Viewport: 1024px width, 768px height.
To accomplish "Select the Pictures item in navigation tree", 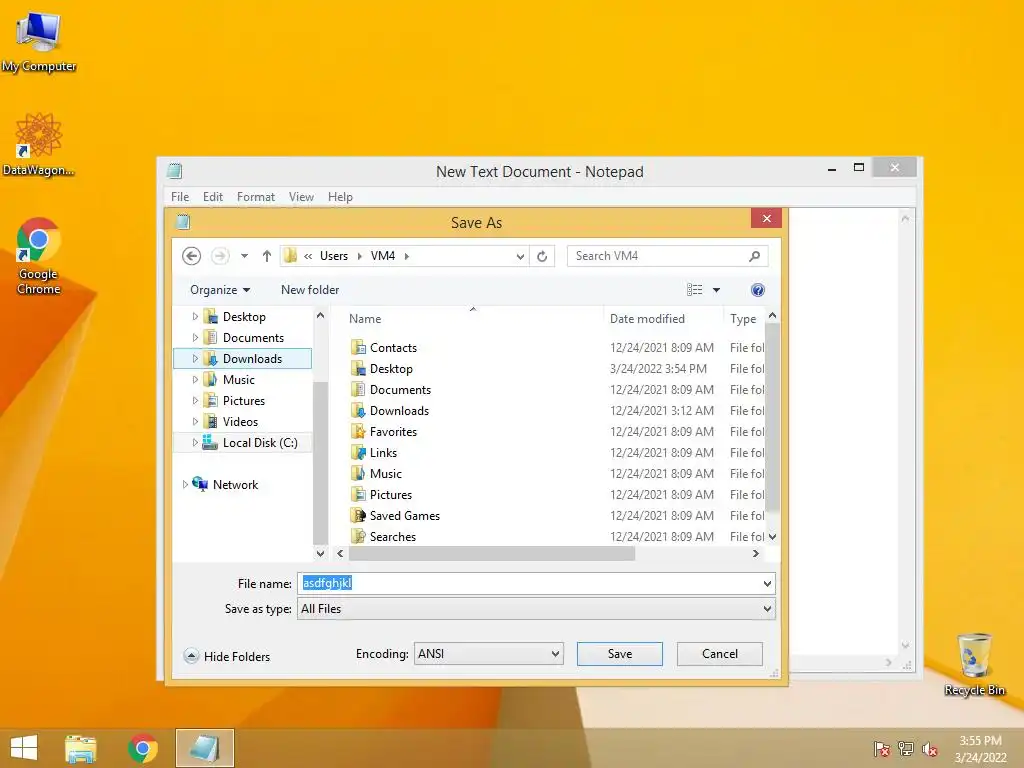I will coord(244,400).
